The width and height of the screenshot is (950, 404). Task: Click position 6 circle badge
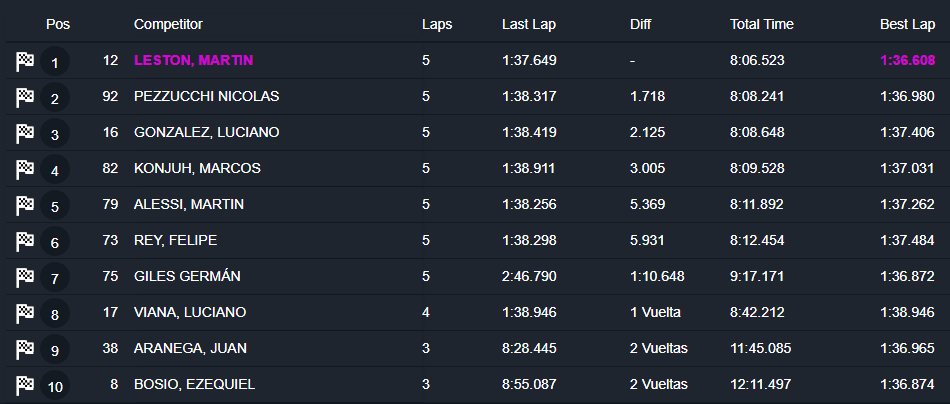tap(55, 242)
